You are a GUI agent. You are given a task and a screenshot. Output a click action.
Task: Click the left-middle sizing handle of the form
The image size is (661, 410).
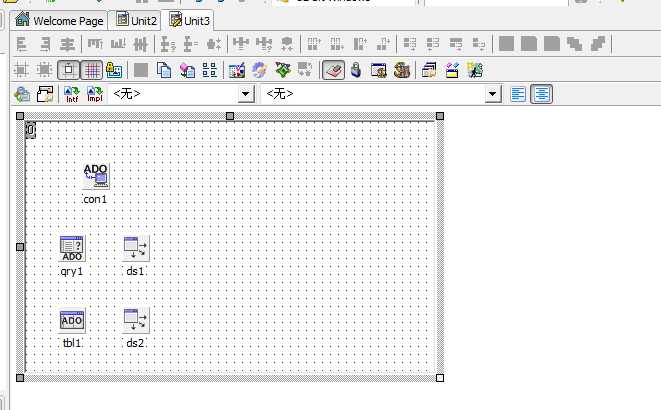tap(20, 247)
